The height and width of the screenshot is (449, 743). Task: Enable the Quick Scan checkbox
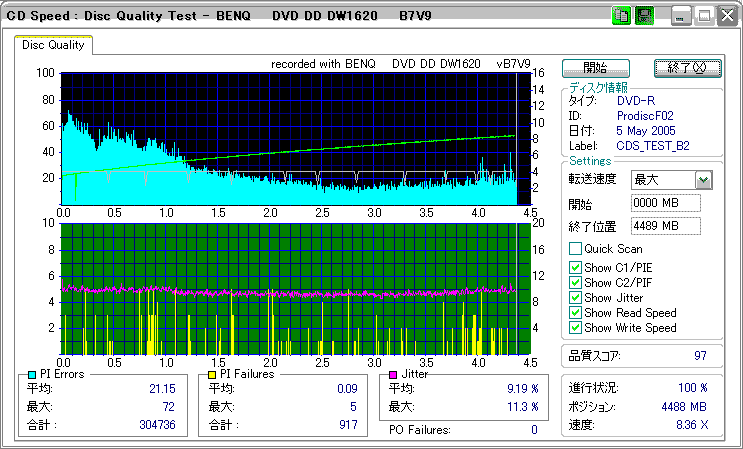(575, 249)
